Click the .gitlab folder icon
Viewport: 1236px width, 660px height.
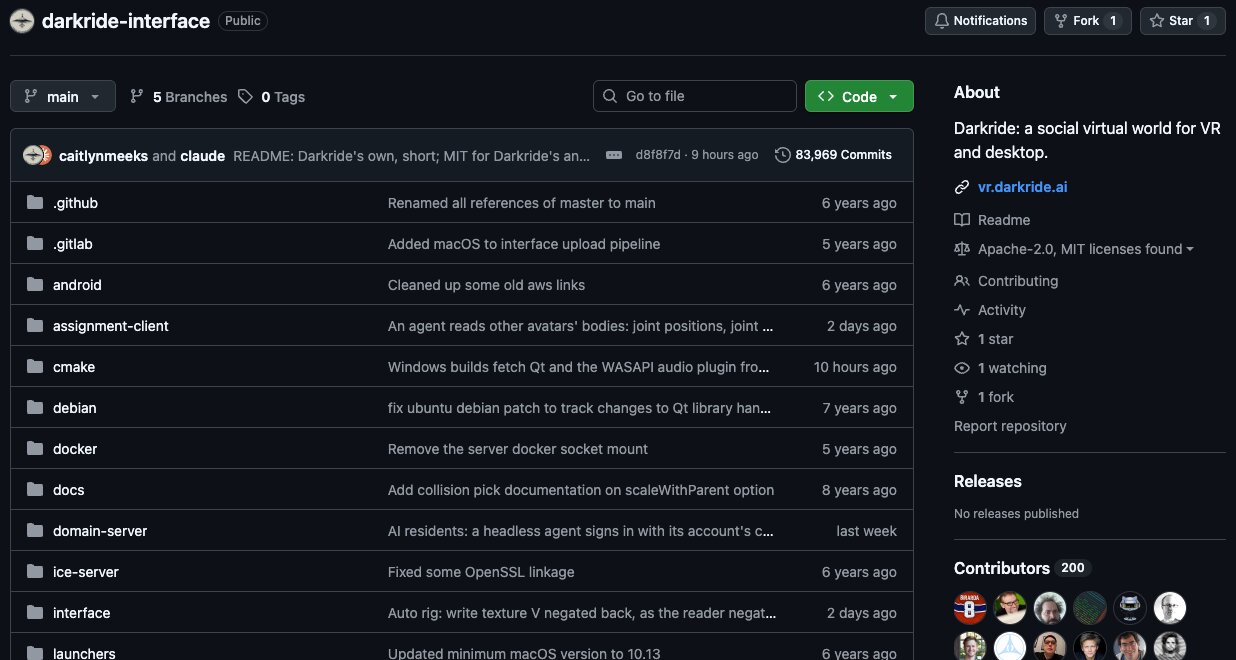pyautogui.click(x=35, y=244)
